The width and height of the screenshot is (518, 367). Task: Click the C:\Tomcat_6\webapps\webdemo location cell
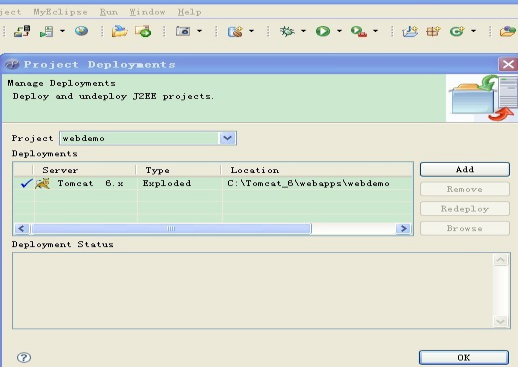point(308,183)
